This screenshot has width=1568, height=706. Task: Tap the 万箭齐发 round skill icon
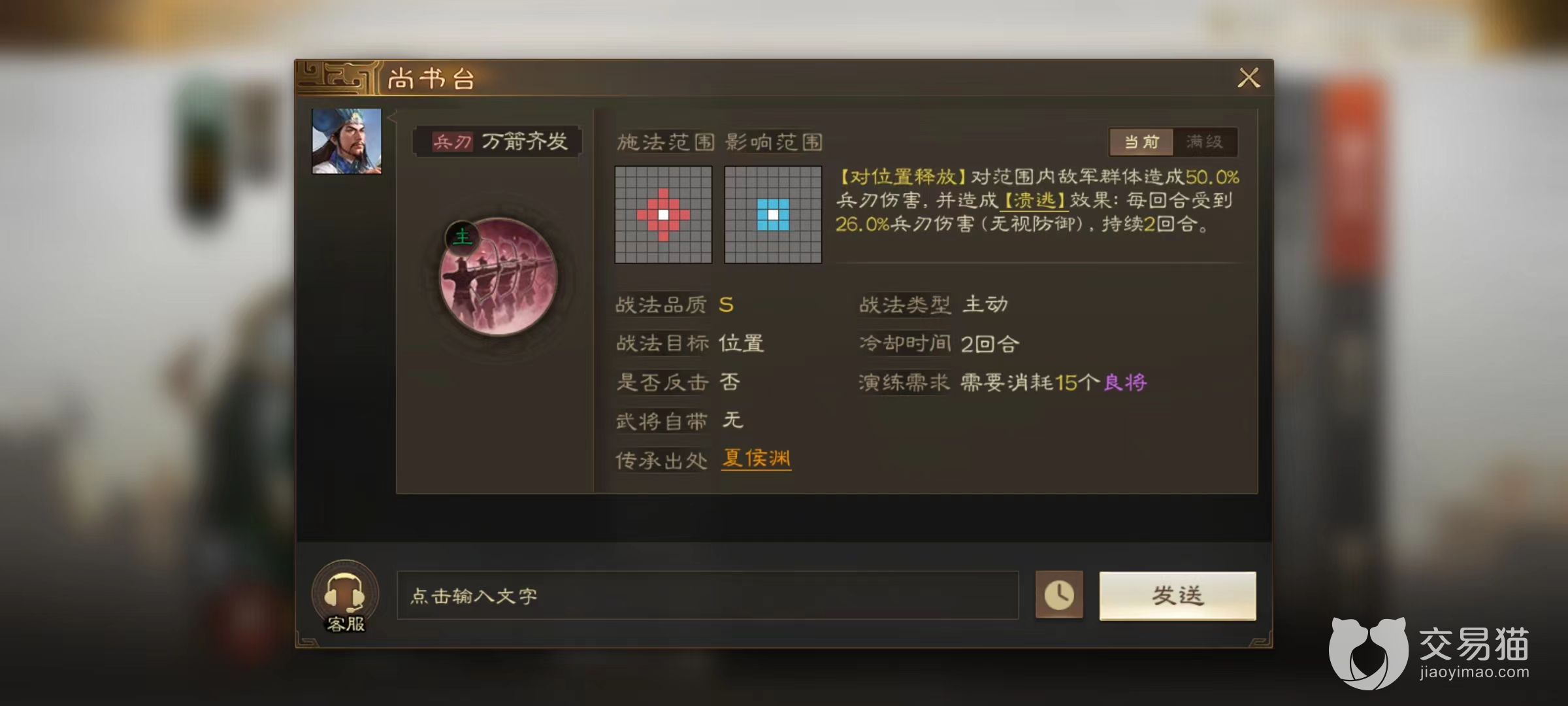(498, 277)
